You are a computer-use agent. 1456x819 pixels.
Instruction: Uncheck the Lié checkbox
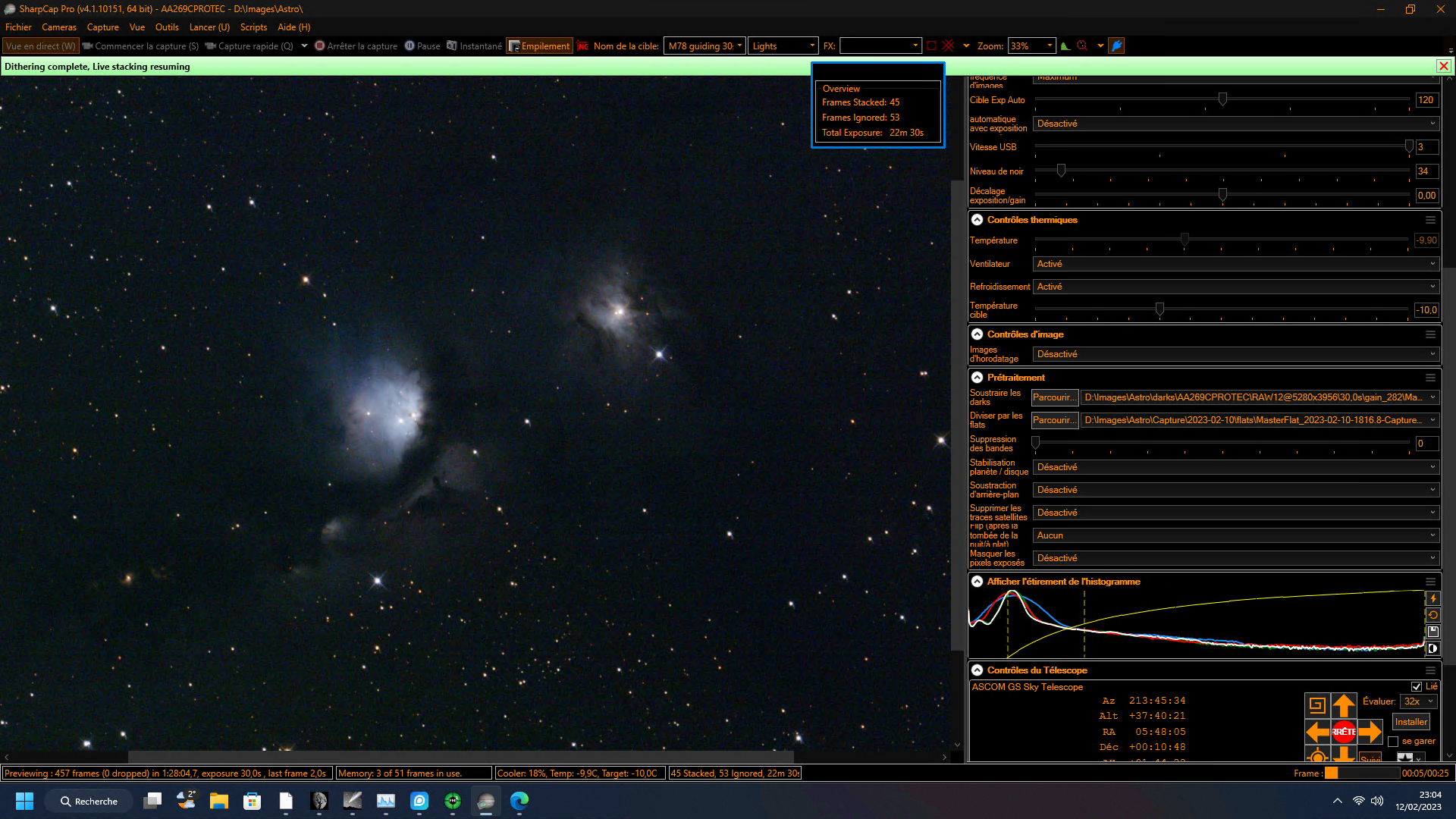(x=1417, y=687)
